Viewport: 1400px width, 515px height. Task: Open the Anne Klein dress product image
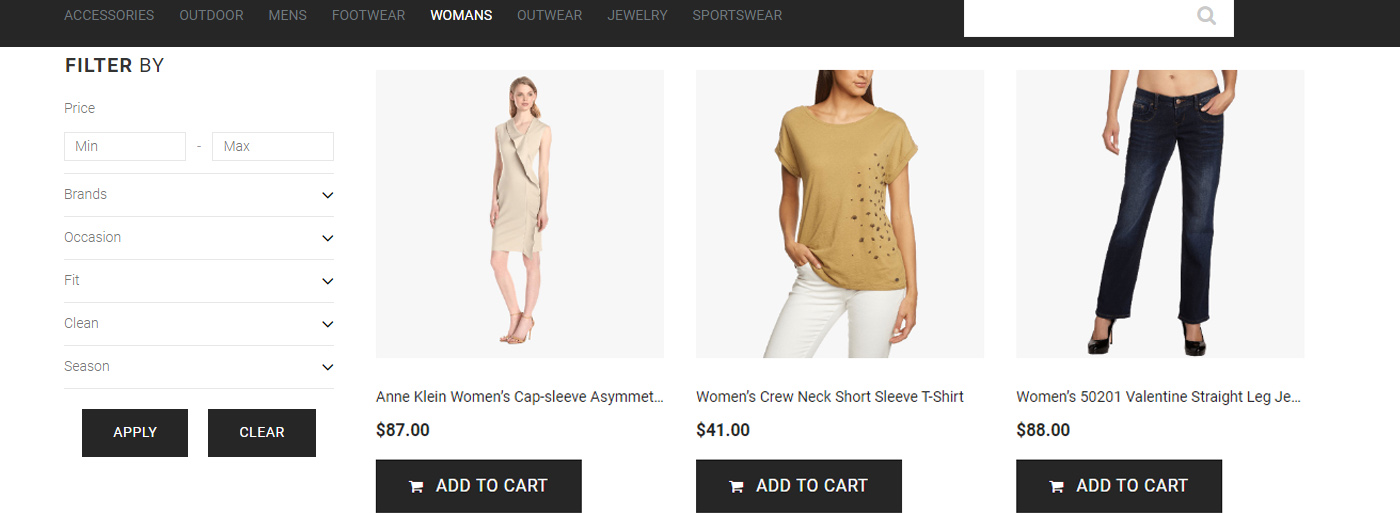[x=520, y=214]
